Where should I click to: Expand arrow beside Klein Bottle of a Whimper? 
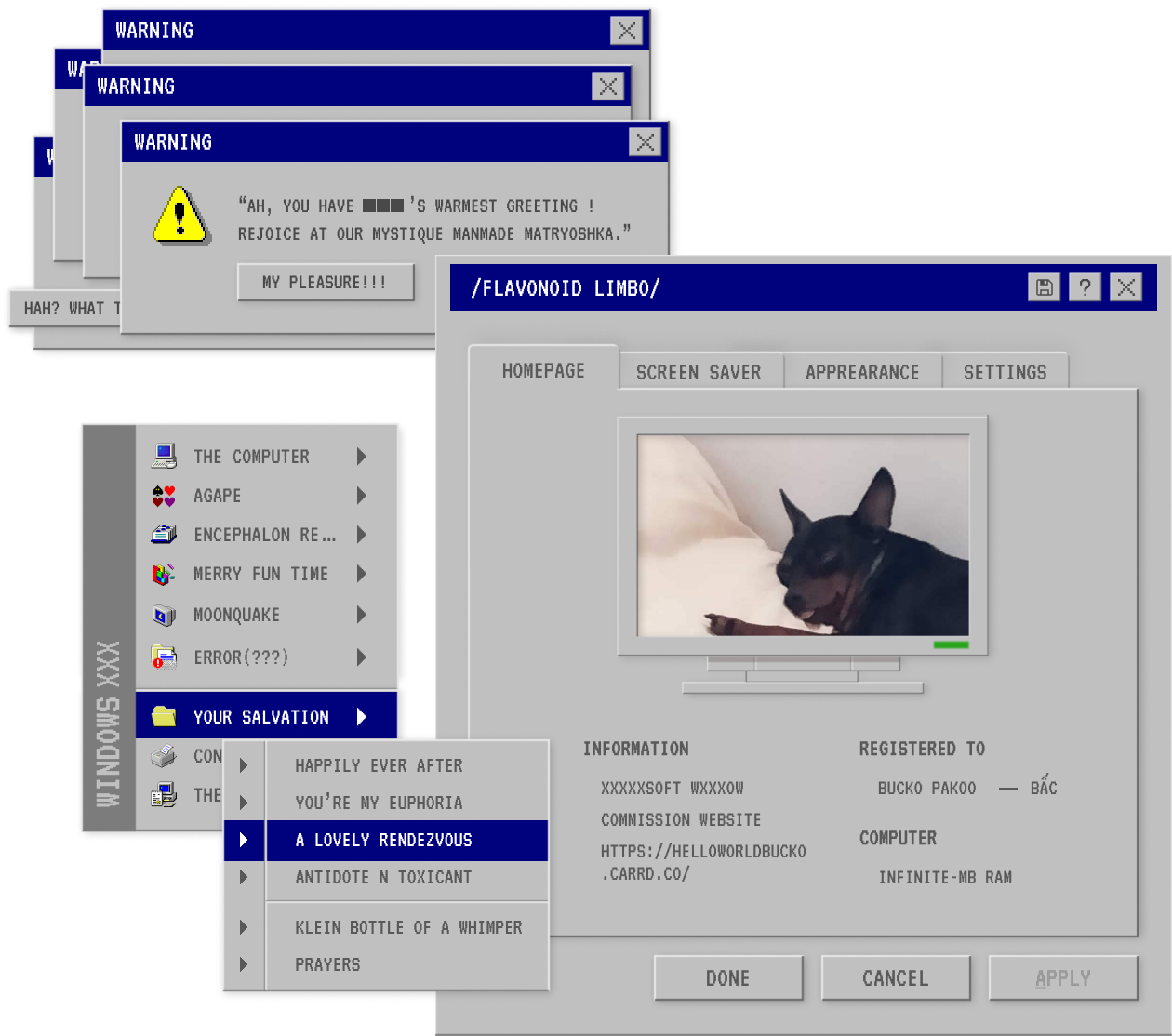[244, 927]
